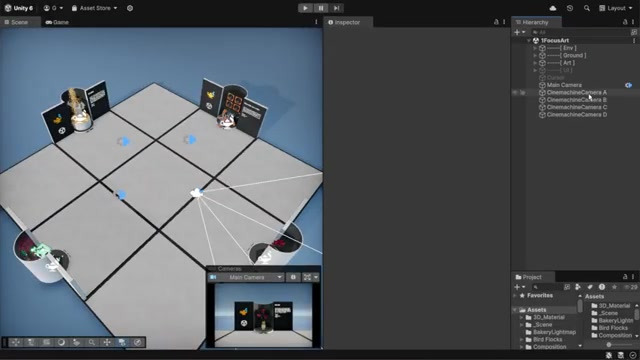Toggle scene picking for CinemachineCamera A row
640x360 pixels.
point(522,93)
